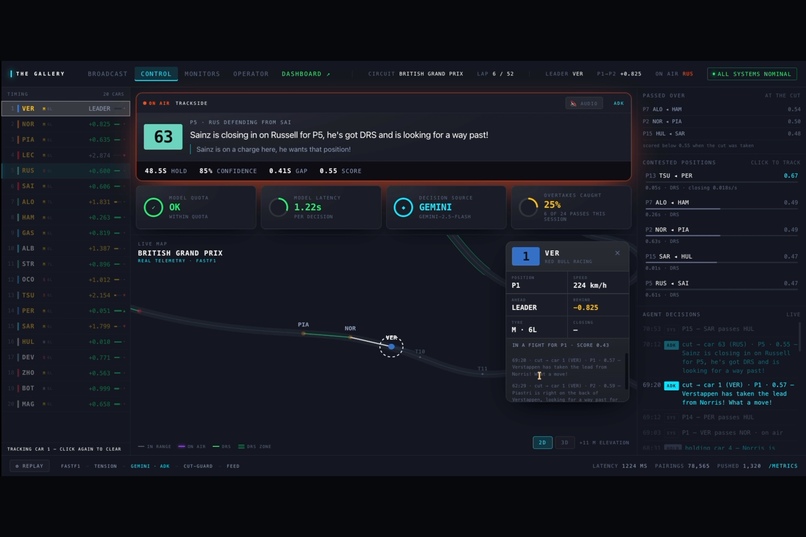
Task: Open the Broadcast tab
Action: 107,74
